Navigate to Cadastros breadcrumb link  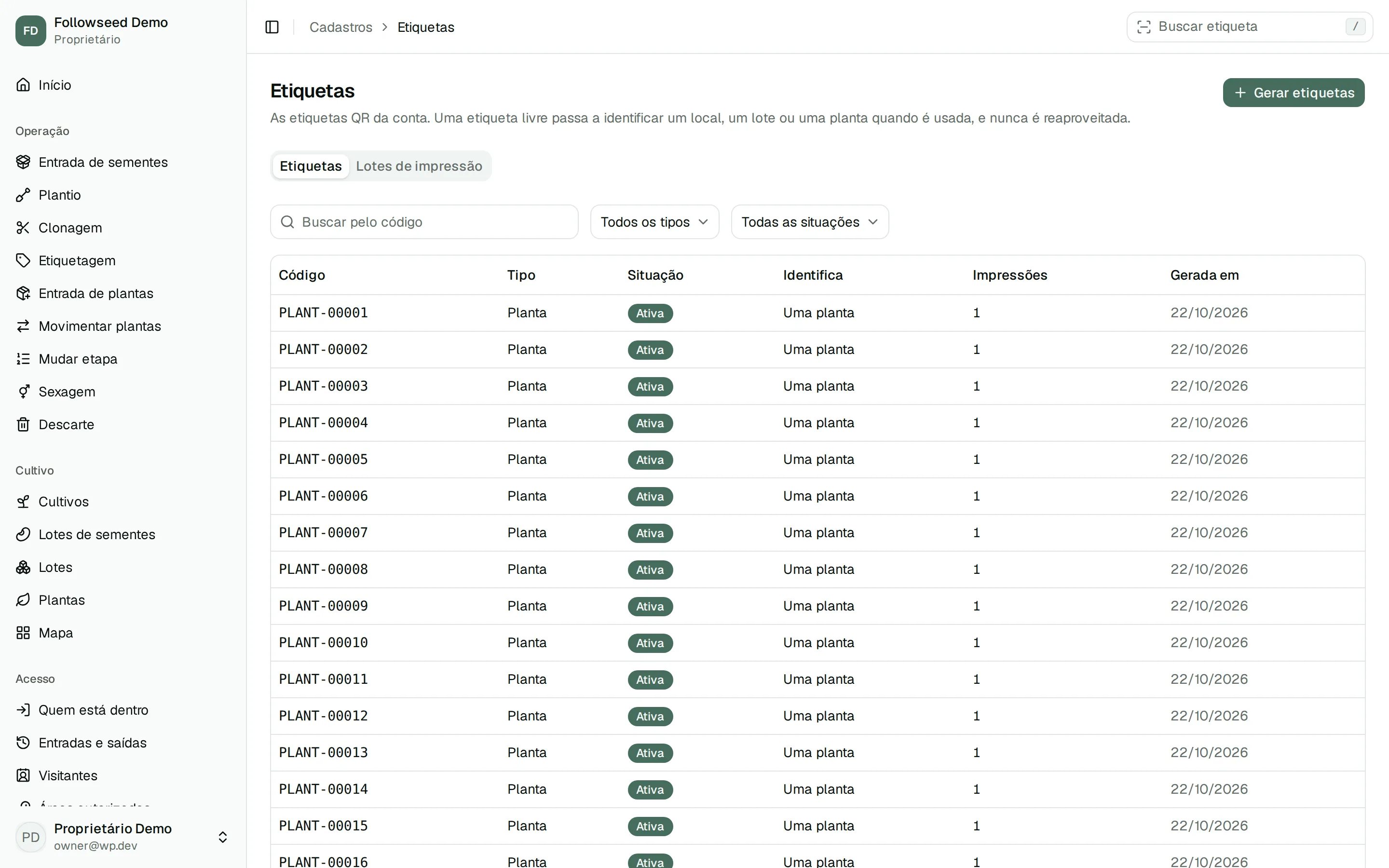click(x=341, y=27)
